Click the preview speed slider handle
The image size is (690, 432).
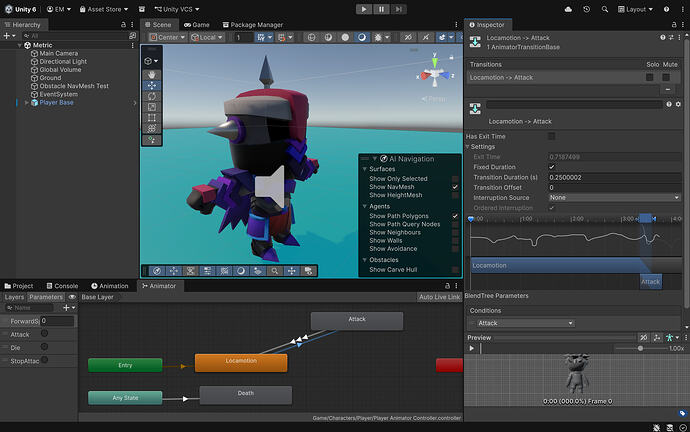[640, 348]
